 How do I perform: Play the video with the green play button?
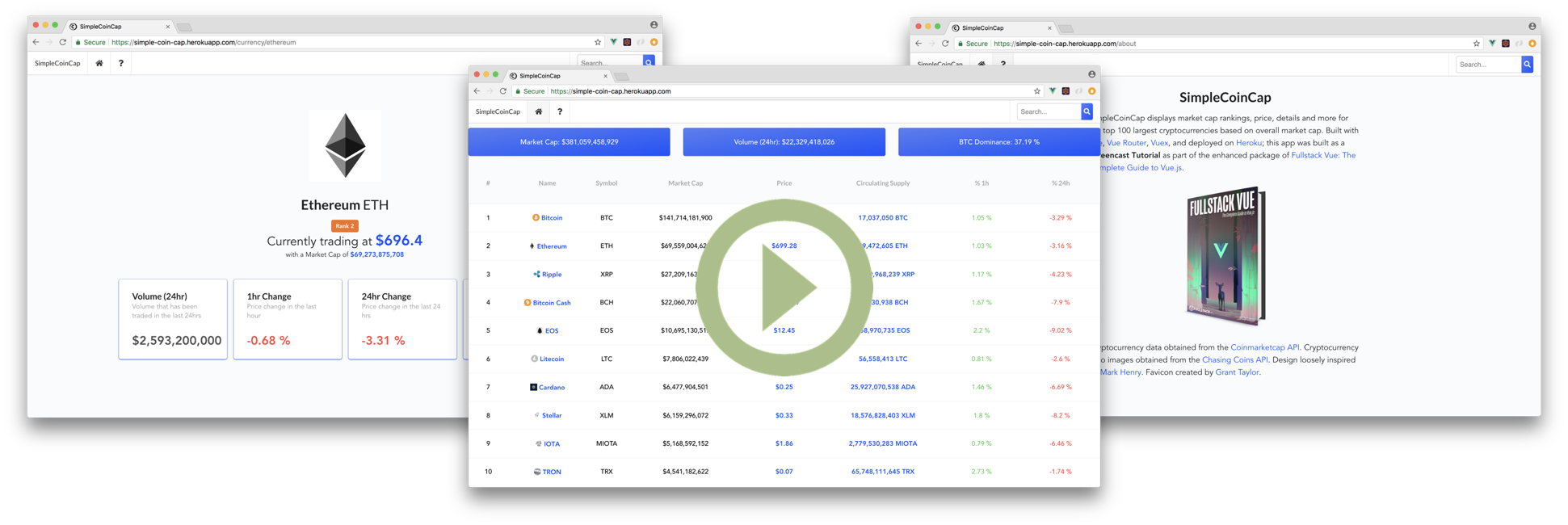(784, 287)
